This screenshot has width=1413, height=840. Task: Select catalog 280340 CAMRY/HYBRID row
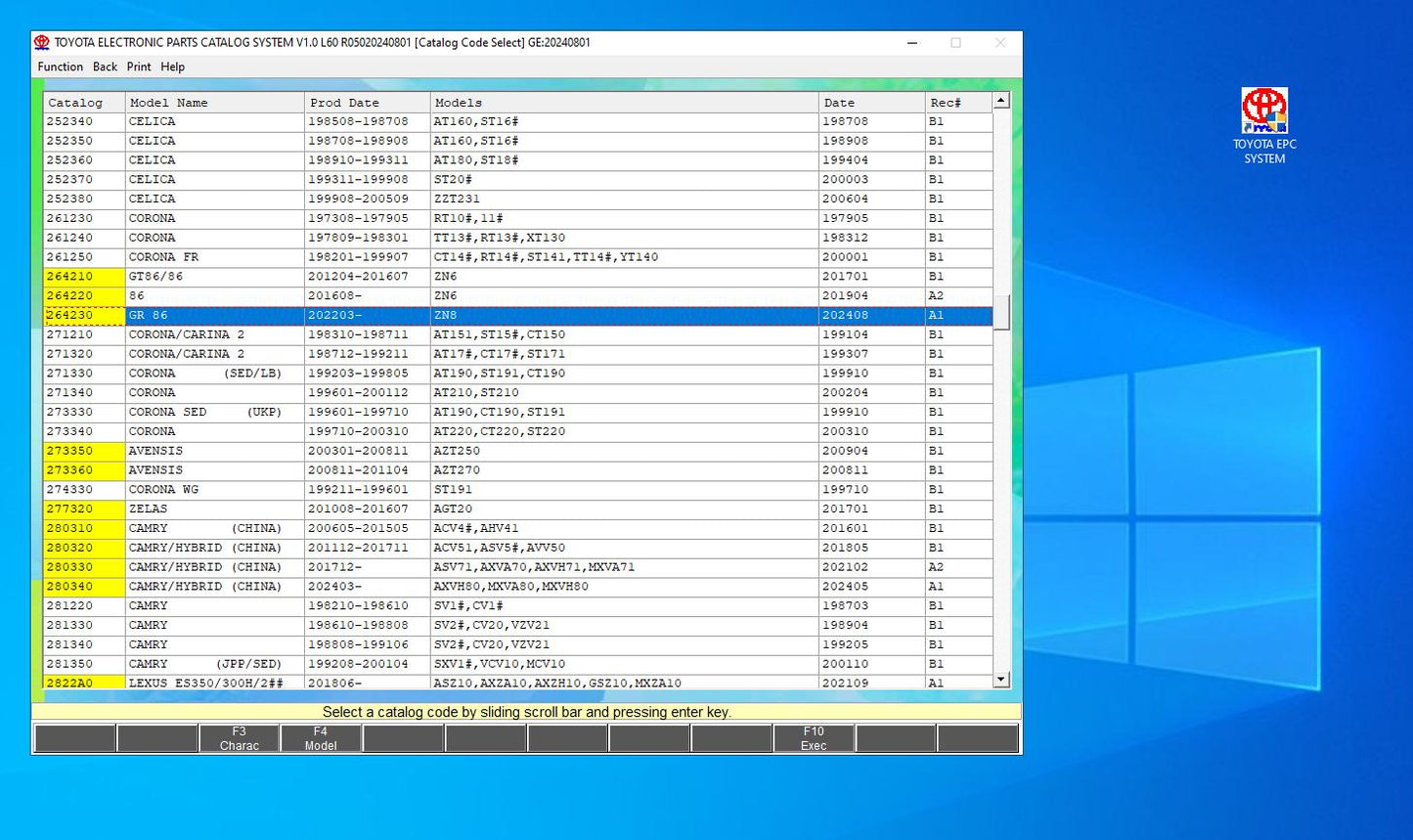(x=518, y=587)
